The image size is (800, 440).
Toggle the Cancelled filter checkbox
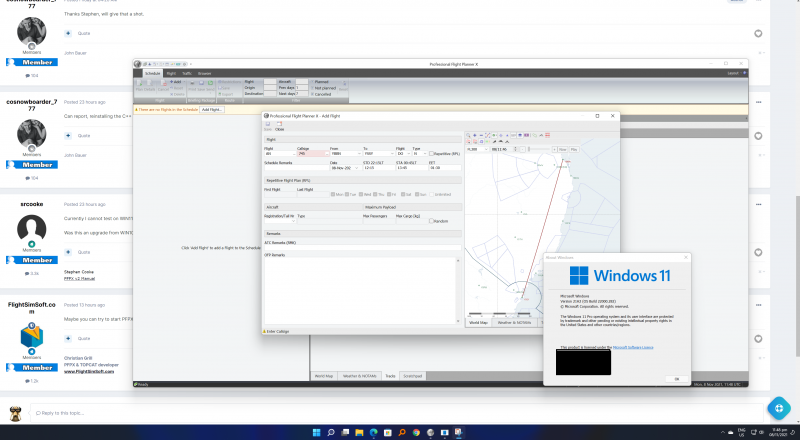coord(312,94)
